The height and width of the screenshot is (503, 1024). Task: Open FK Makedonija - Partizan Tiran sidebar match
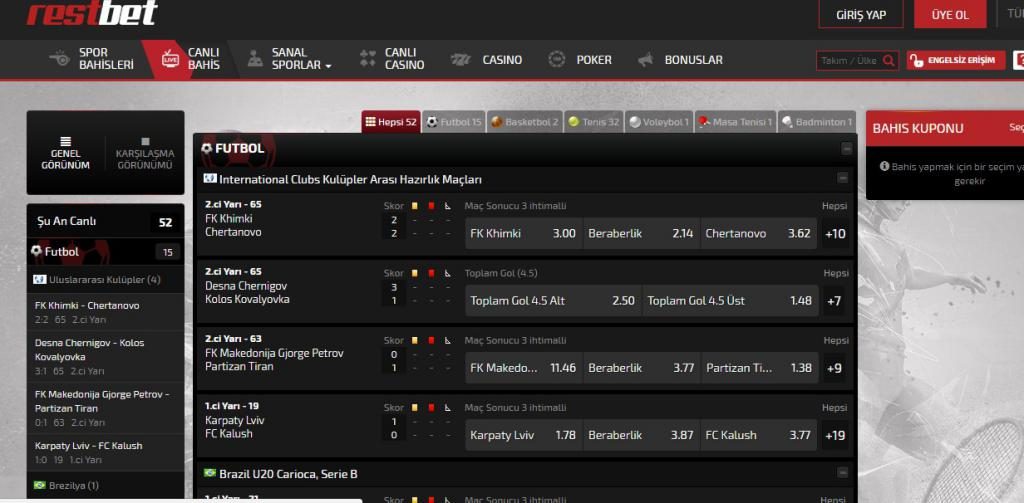tap(105, 408)
